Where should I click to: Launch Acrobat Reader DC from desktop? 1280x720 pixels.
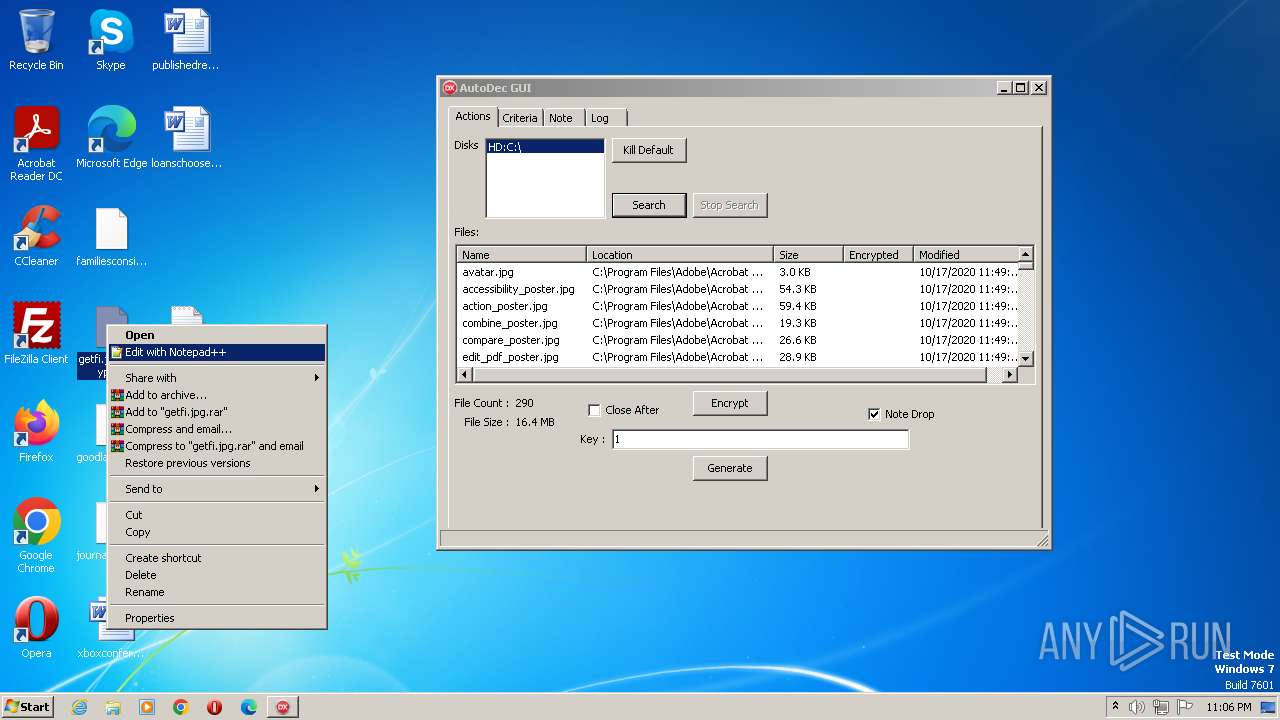click(36, 144)
